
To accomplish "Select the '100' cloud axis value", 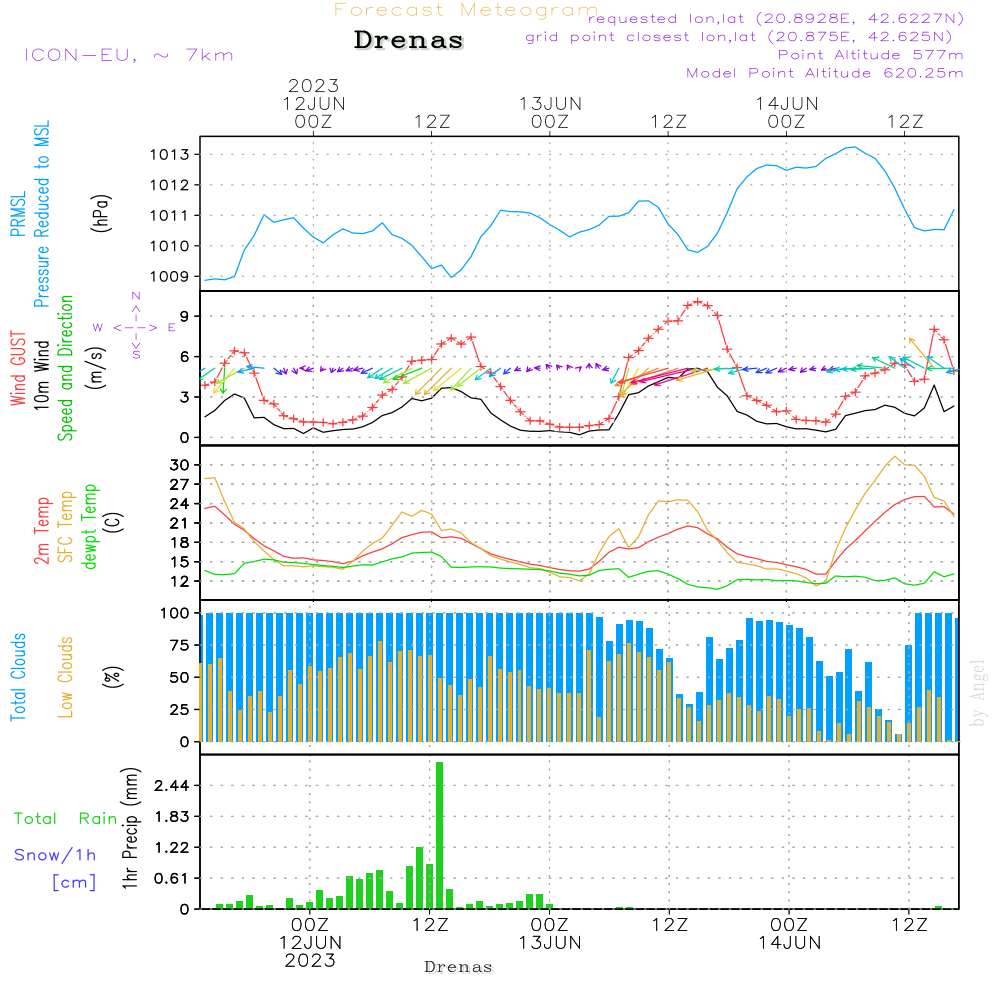I will [175, 614].
